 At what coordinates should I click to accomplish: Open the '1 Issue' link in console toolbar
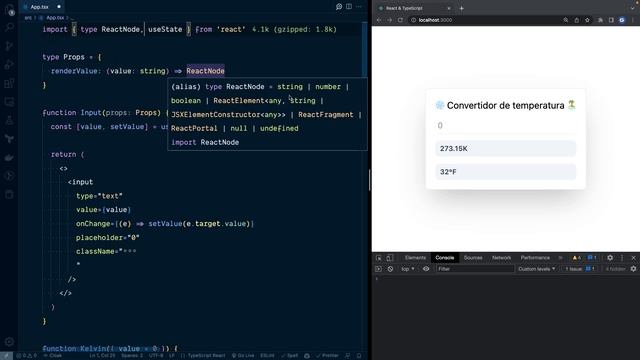click(579, 269)
